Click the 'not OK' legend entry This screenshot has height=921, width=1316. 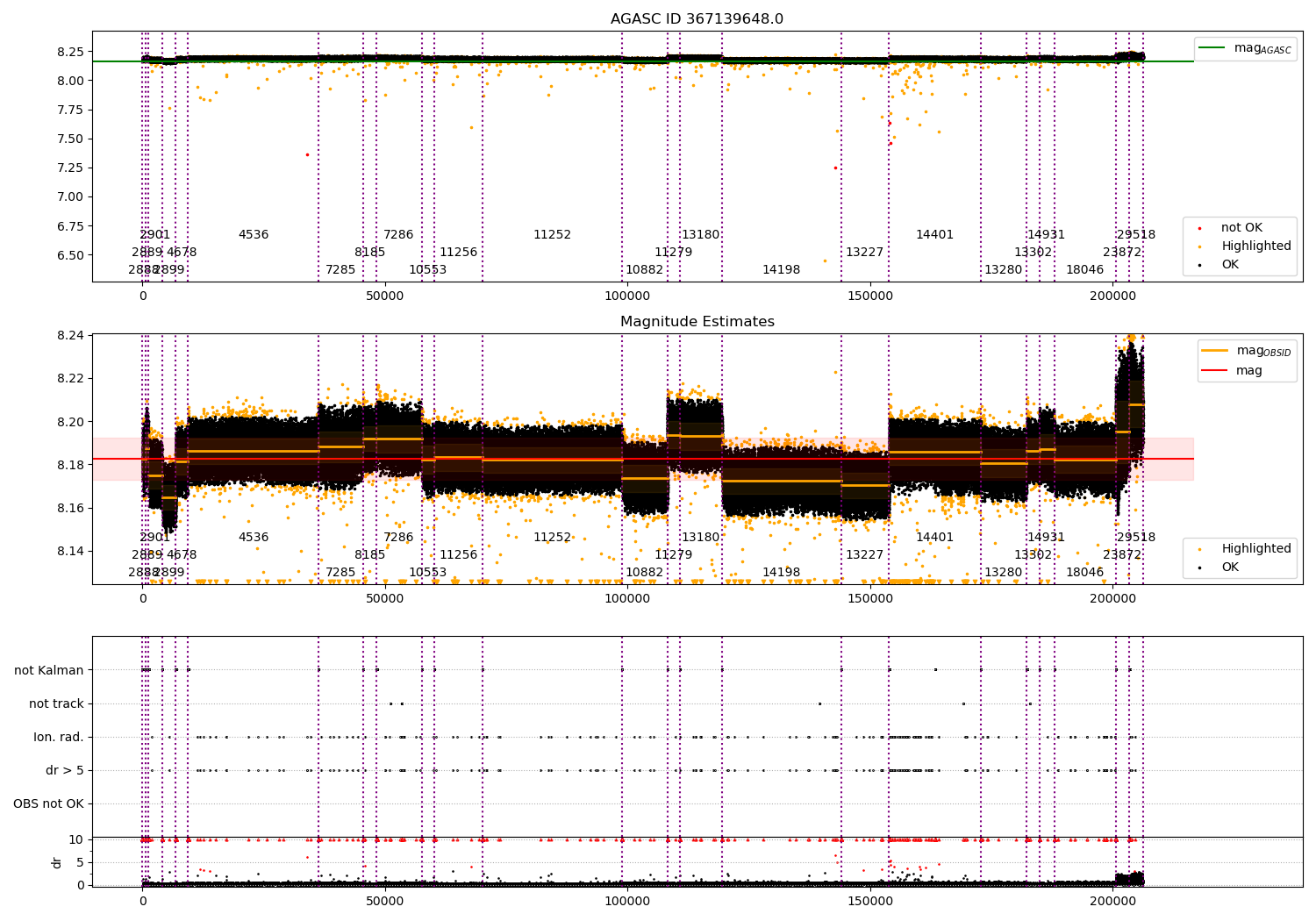click(1241, 228)
